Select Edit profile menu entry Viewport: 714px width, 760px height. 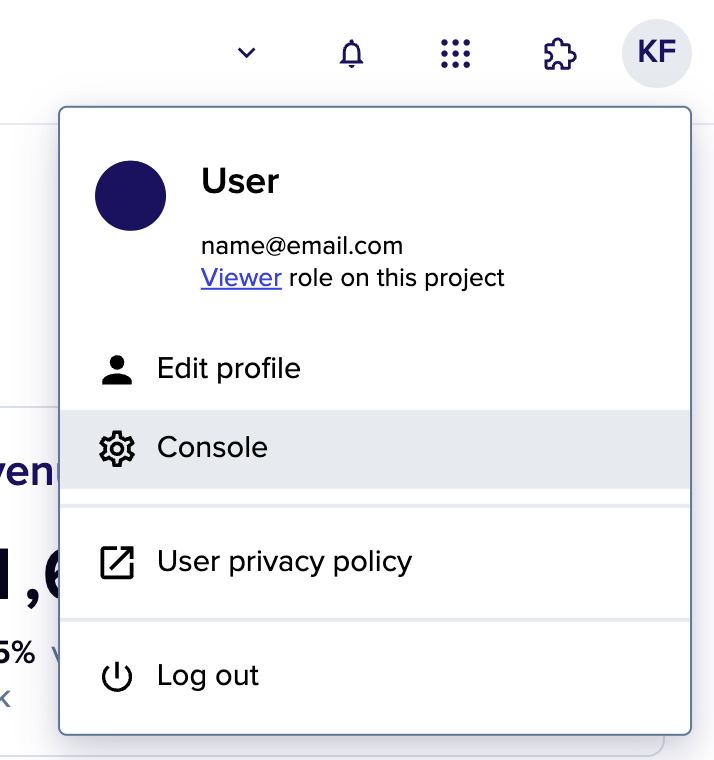(375, 369)
